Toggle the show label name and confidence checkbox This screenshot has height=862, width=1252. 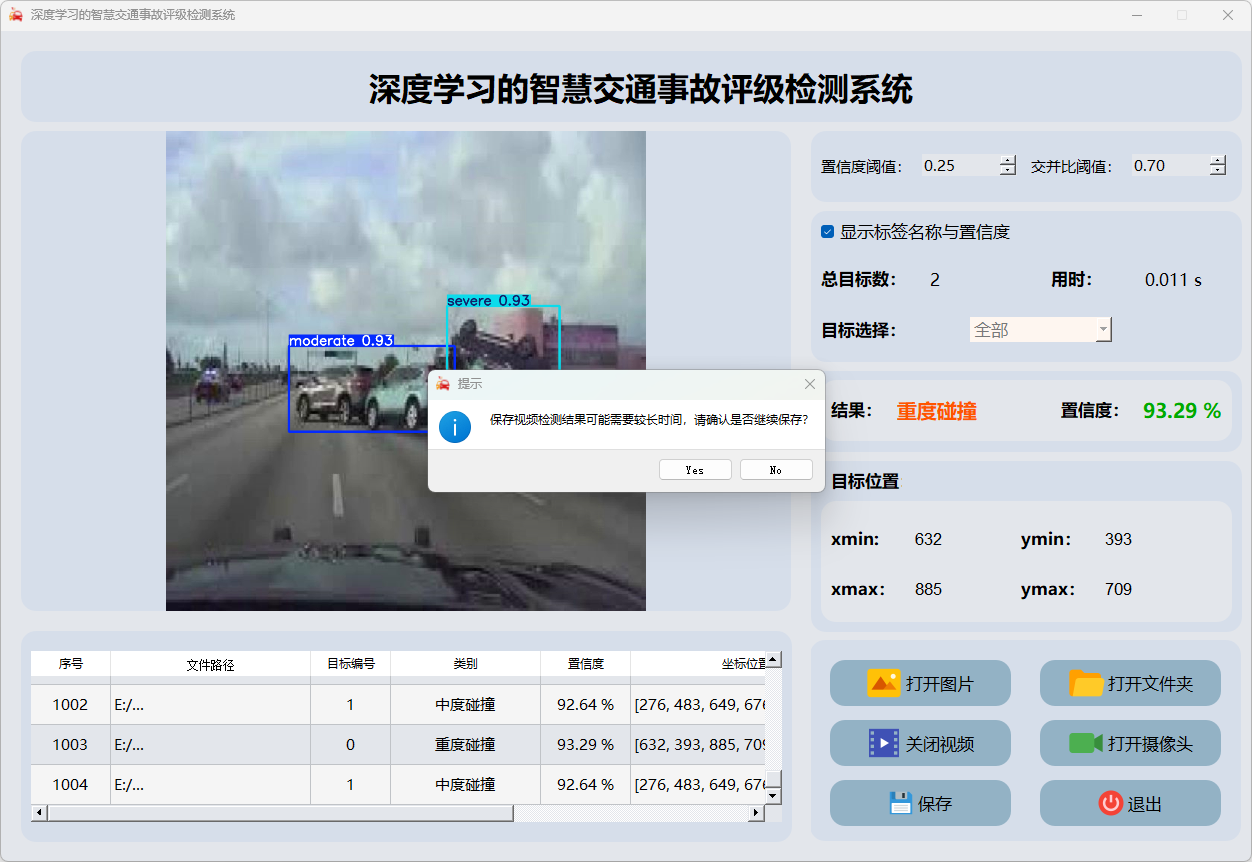pyautogui.click(x=828, y=232)
